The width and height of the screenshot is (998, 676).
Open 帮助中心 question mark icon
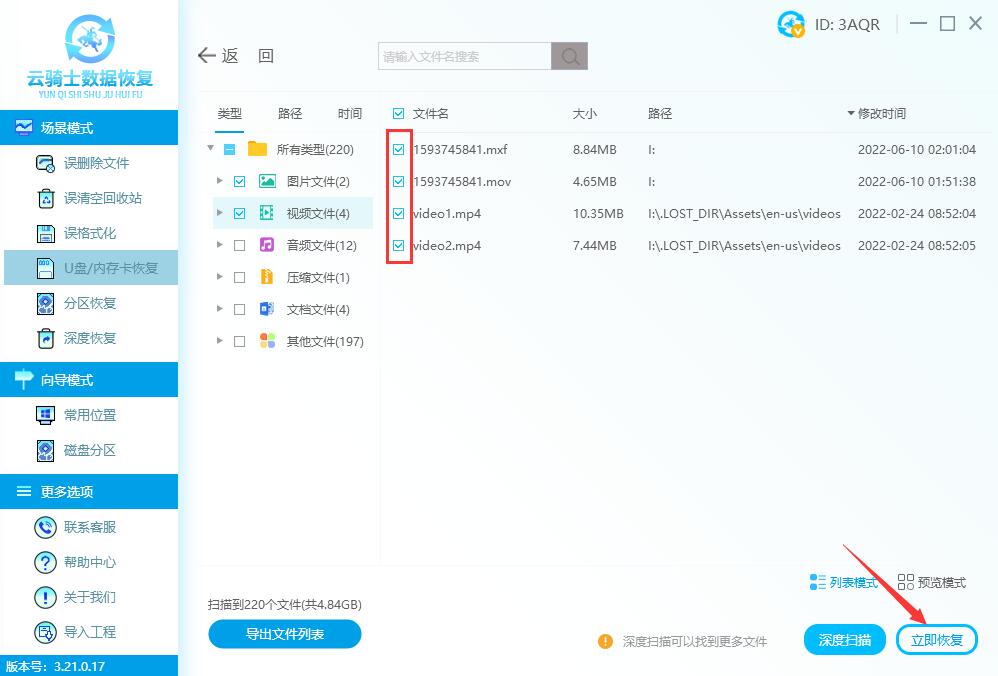pyautogui.click(x=45, y=562)
